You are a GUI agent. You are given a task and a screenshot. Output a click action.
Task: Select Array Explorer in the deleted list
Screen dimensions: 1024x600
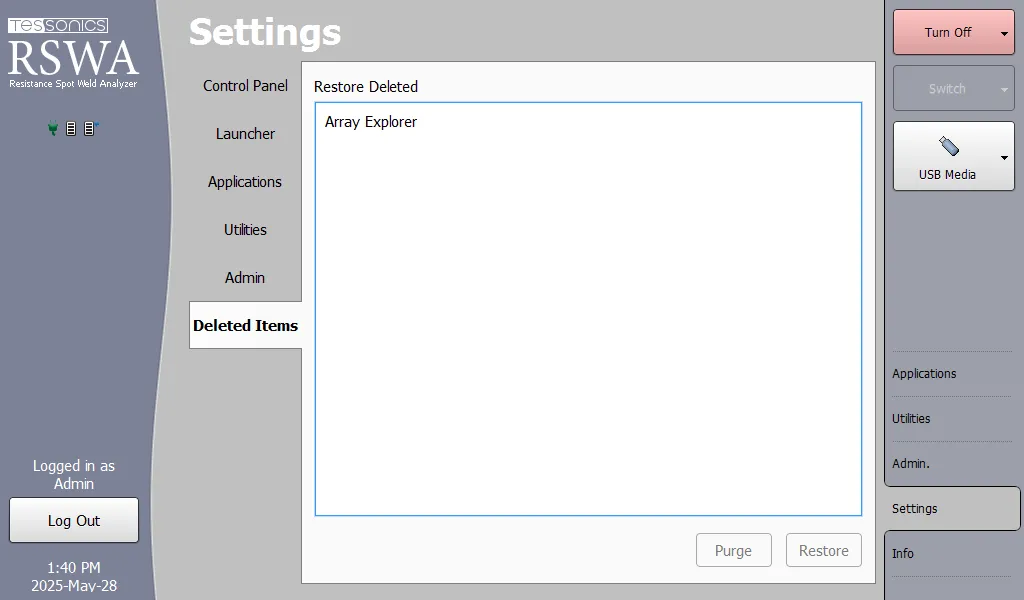point(371,122)
